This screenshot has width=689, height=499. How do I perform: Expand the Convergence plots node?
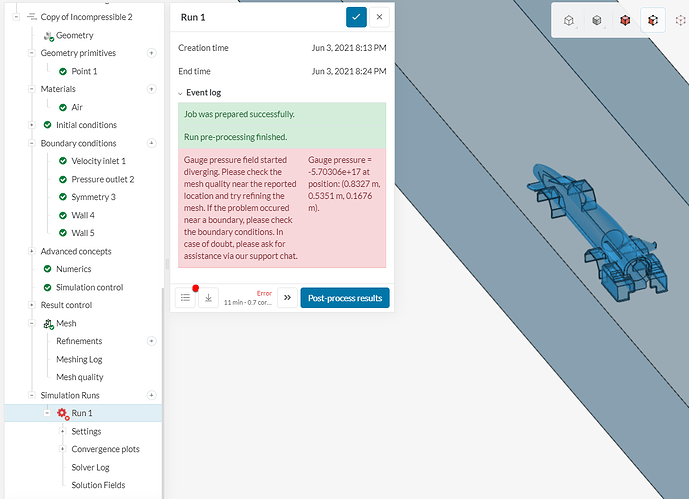coord(62,449)
